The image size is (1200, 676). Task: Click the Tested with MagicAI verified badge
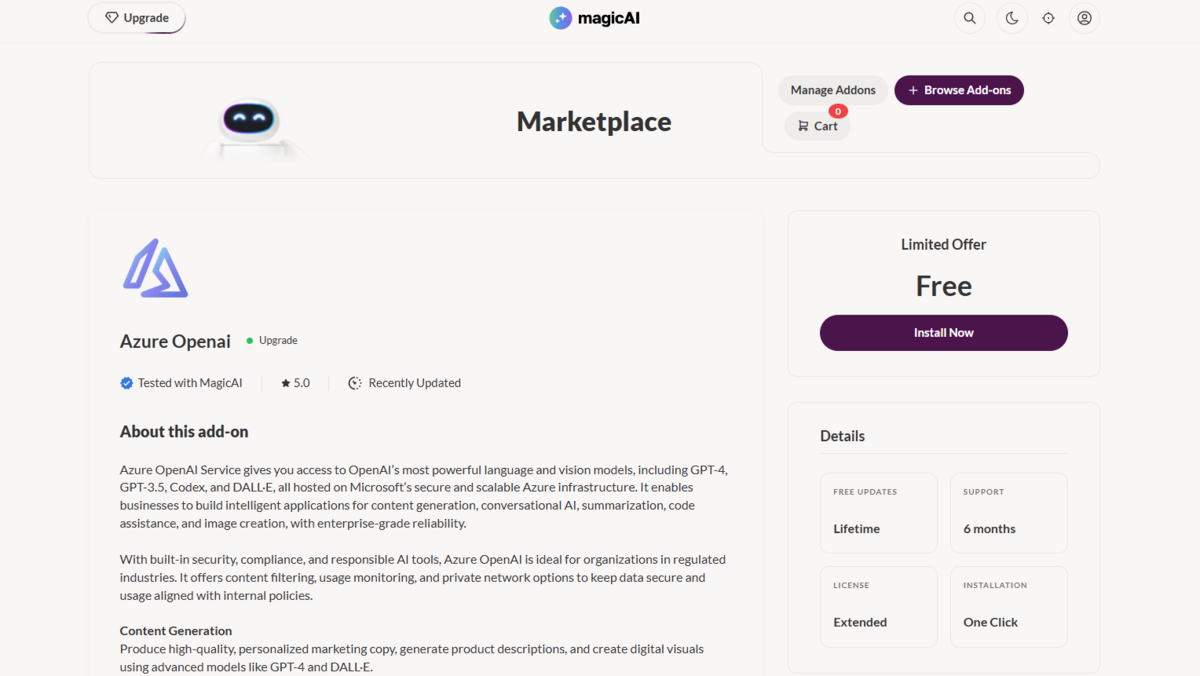tap(181, 383)
